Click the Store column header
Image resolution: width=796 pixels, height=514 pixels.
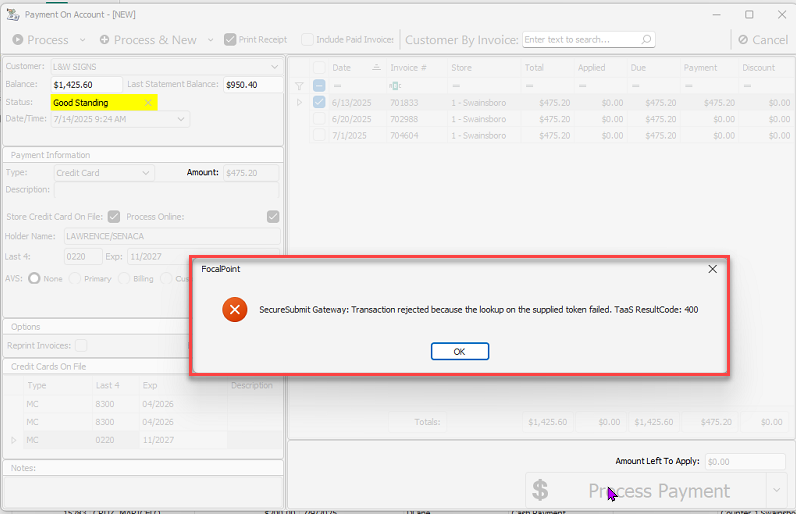pyautogui.click(x=484, y=67)
